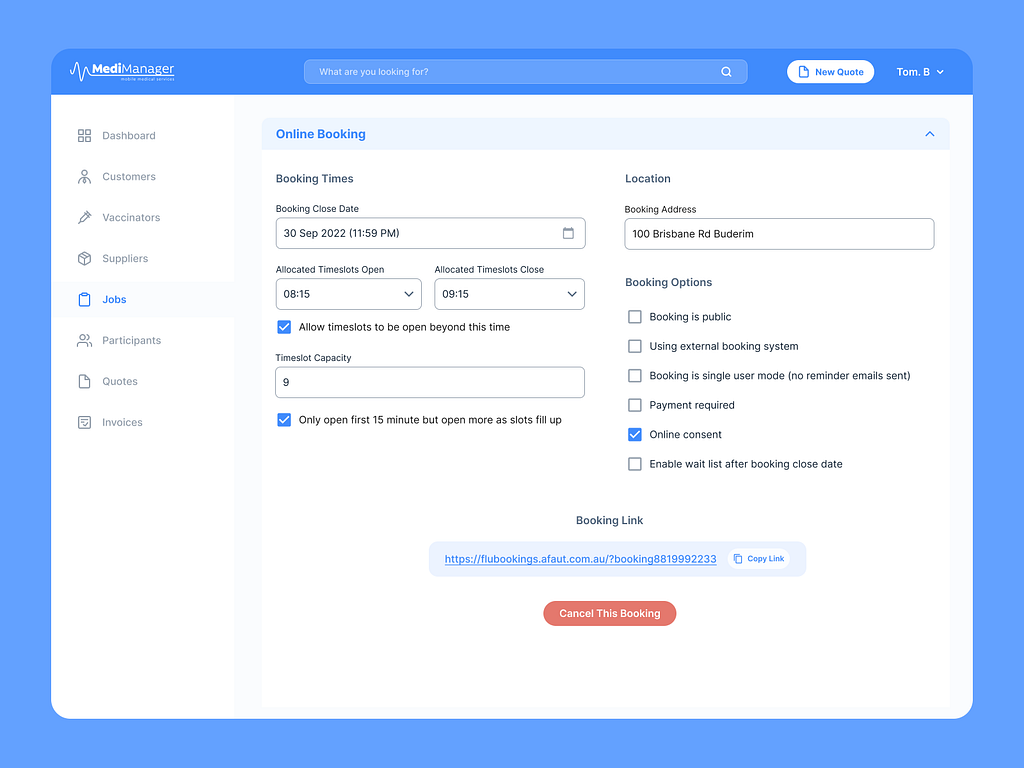Screen dimensions: 1024x768
Task: Click the Booking Address field
Action: click(779, 234)
